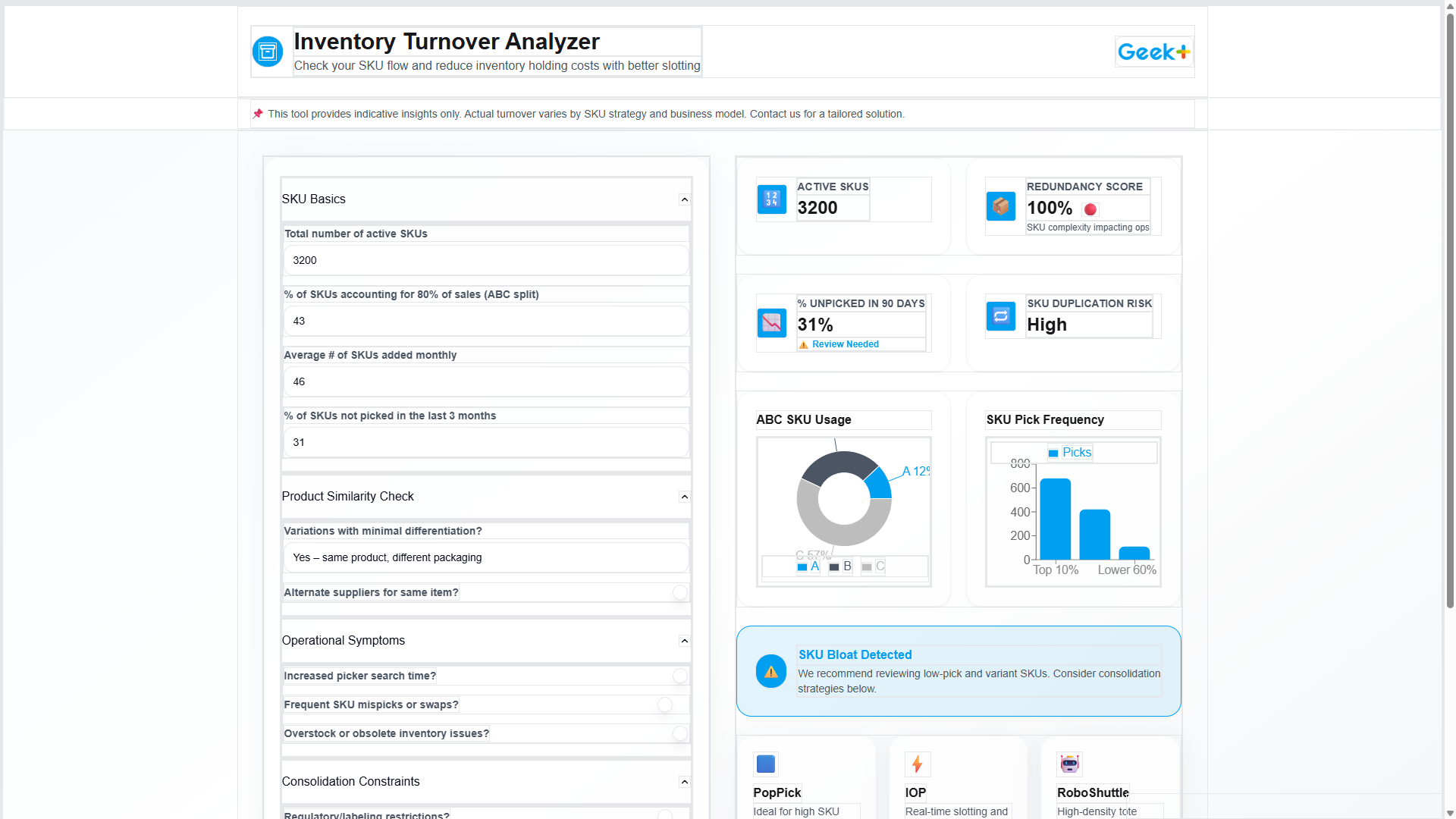Click the SKU Bloat warning icon
1456x819 pixels.
[770, 671]
